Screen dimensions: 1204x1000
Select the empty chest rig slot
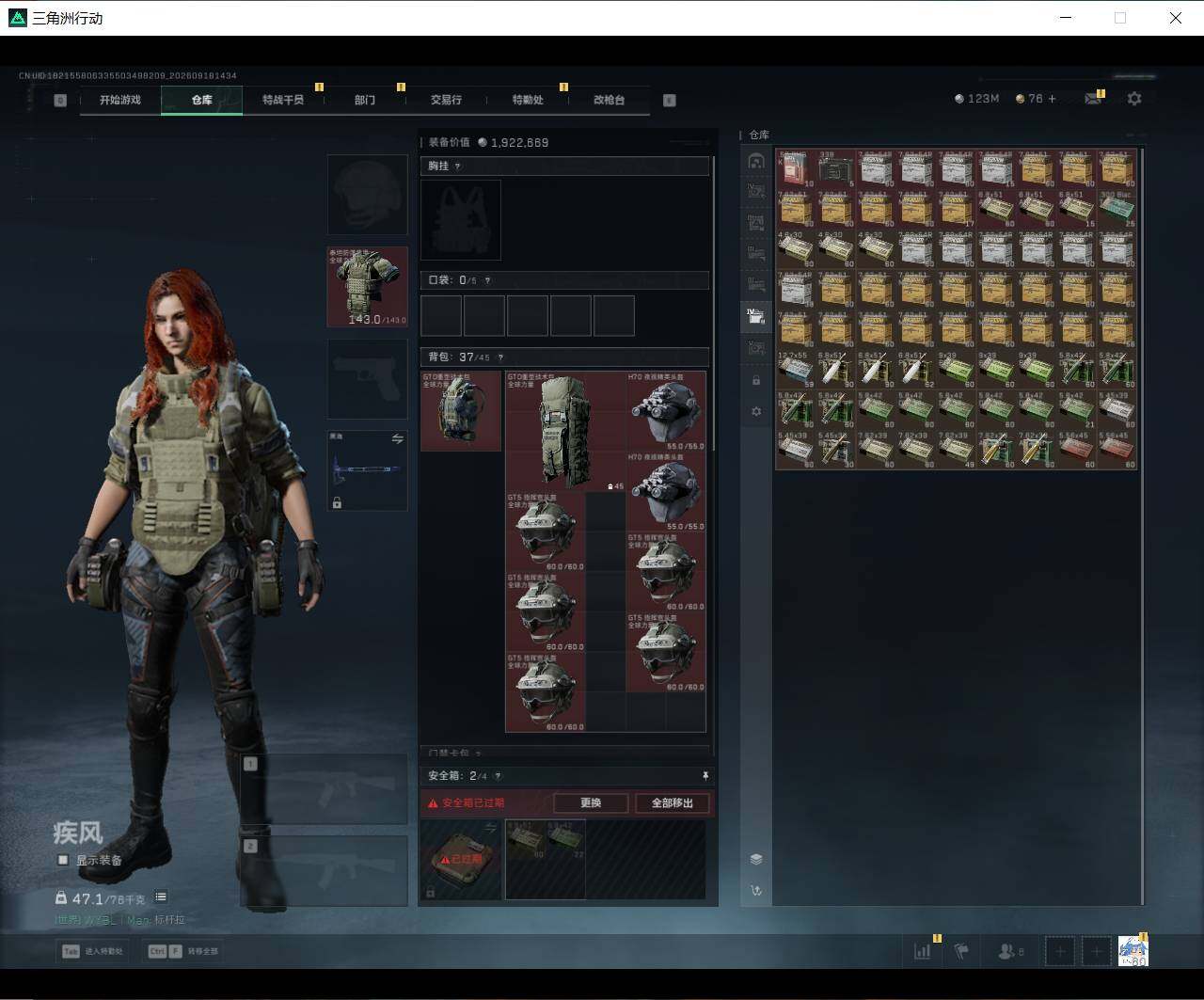point(461,220)
